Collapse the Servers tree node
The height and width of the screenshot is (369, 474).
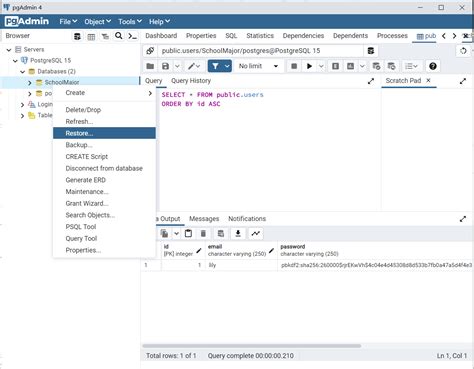coord(9,50)
